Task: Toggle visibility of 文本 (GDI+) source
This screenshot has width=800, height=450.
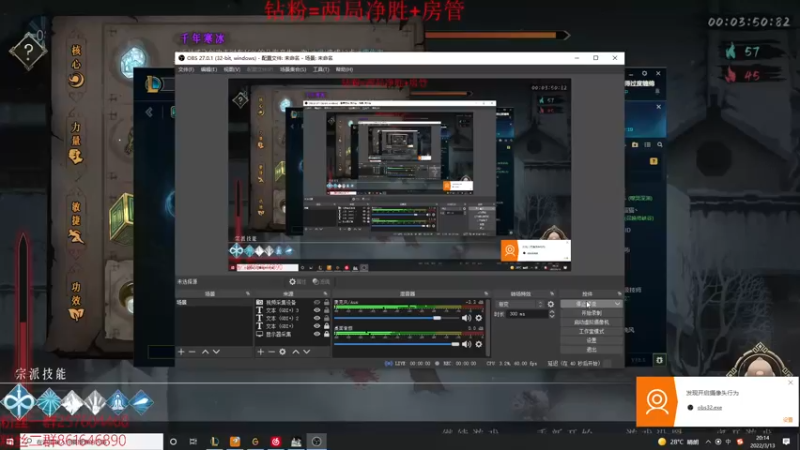Action: pyautogui.click(x=317, y=326)
